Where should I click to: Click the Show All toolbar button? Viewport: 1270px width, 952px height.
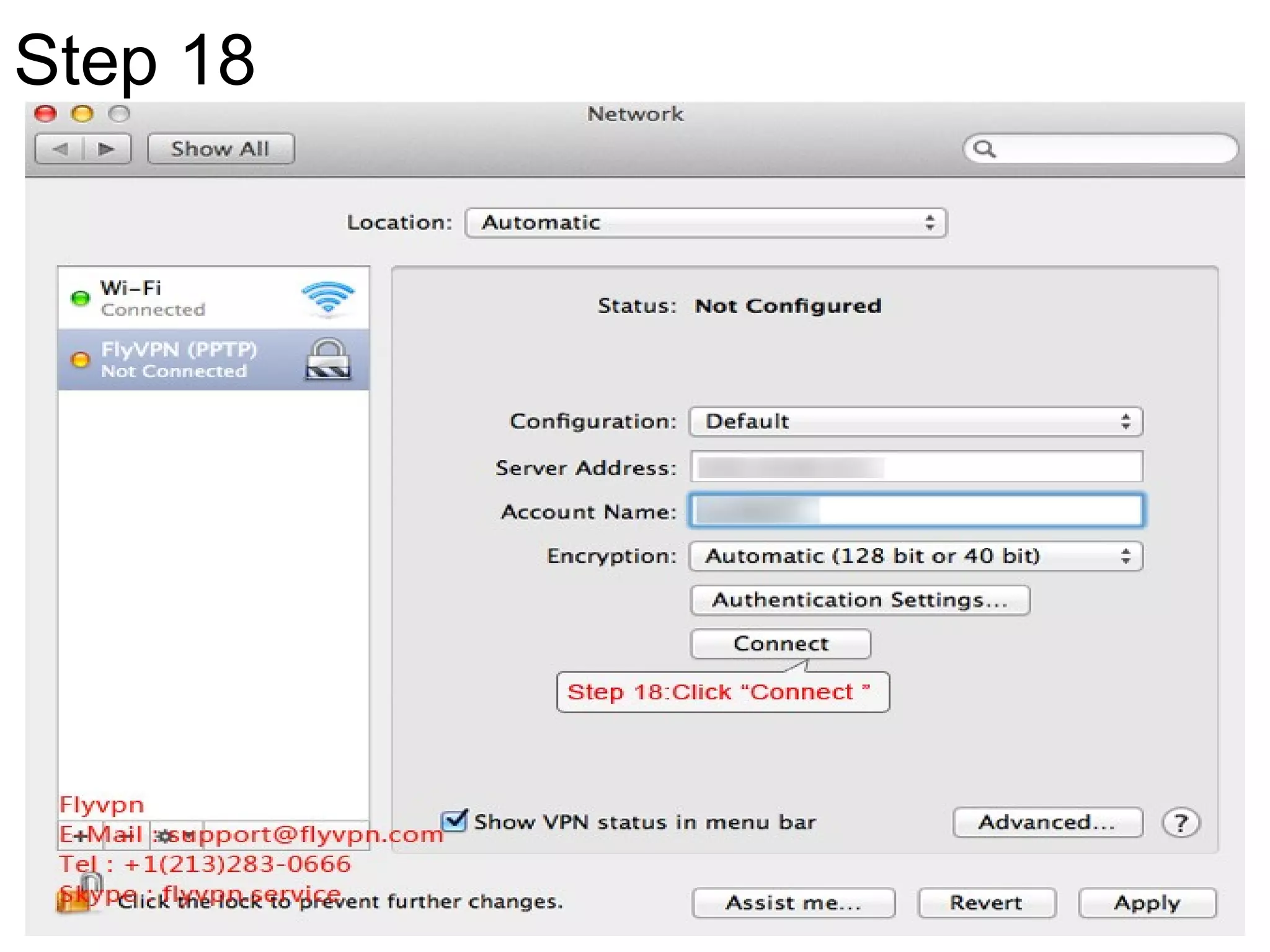(220, 149)
